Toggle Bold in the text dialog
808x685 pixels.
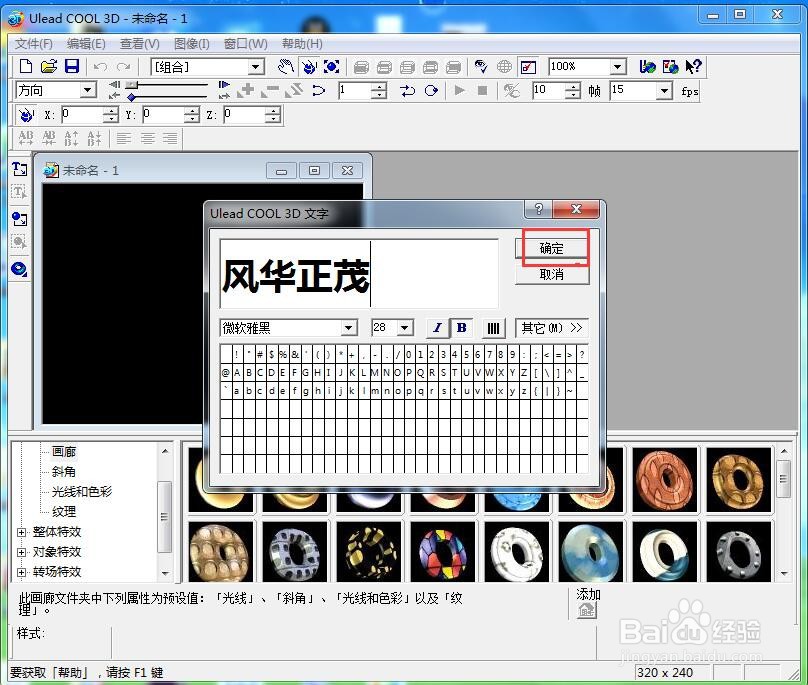tap(462, 328)
